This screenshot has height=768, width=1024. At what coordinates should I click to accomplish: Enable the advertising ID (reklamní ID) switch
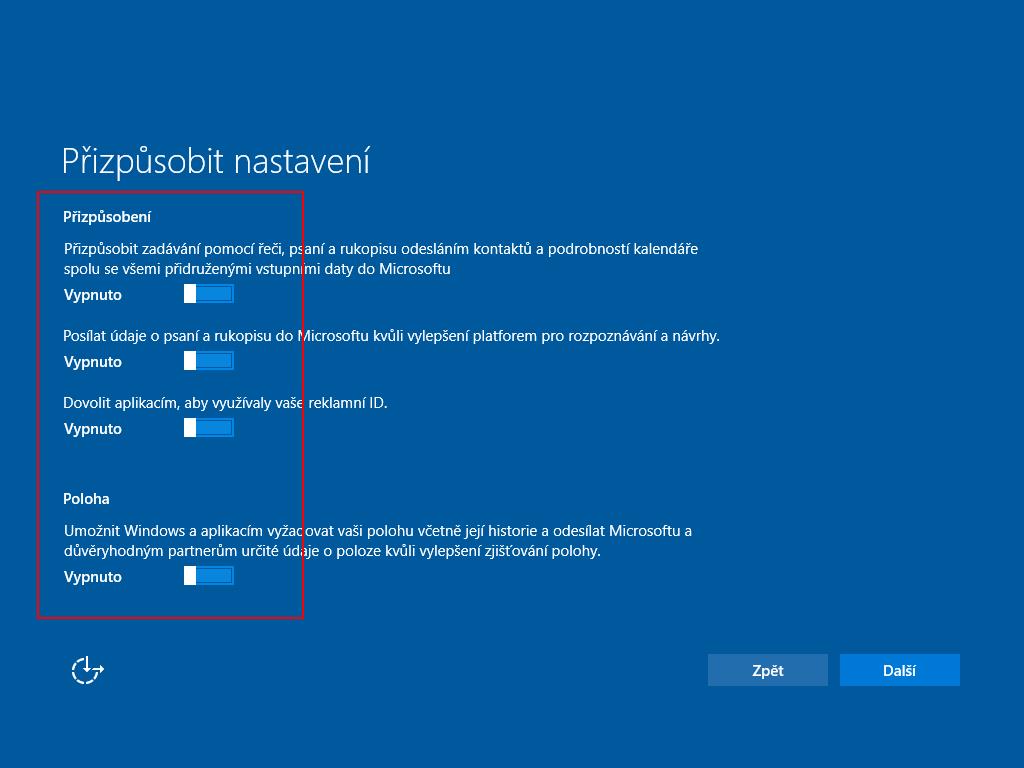pos(208,428)
